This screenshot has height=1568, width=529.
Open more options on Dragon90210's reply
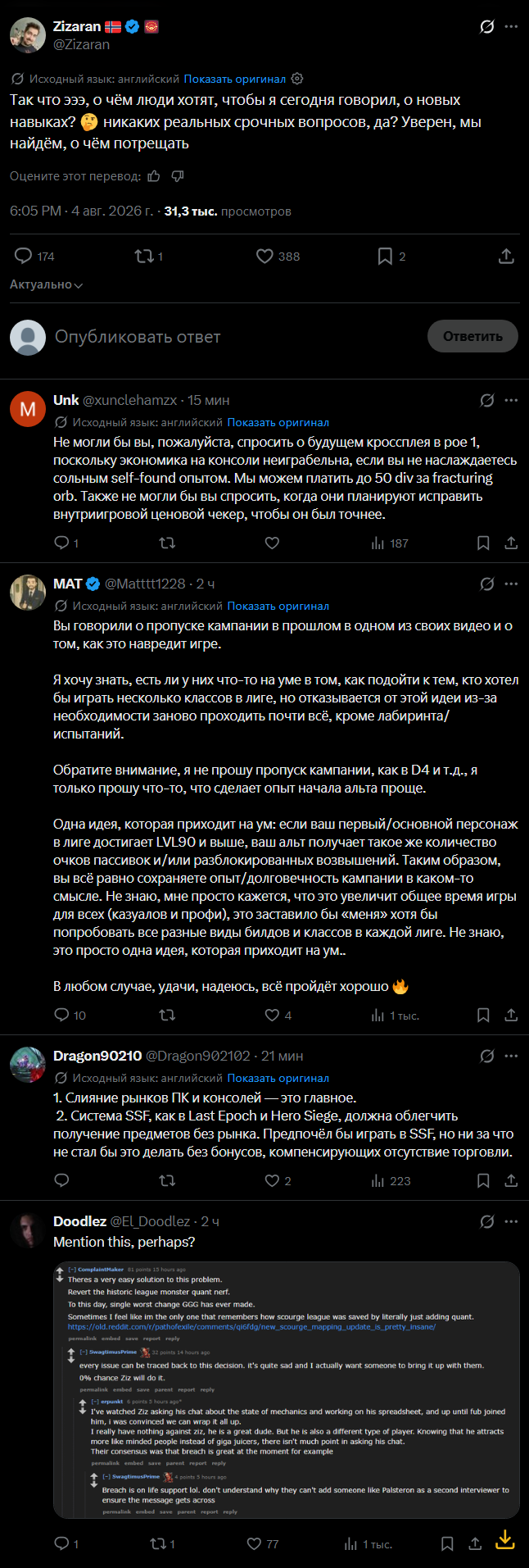pos(511,1056)
